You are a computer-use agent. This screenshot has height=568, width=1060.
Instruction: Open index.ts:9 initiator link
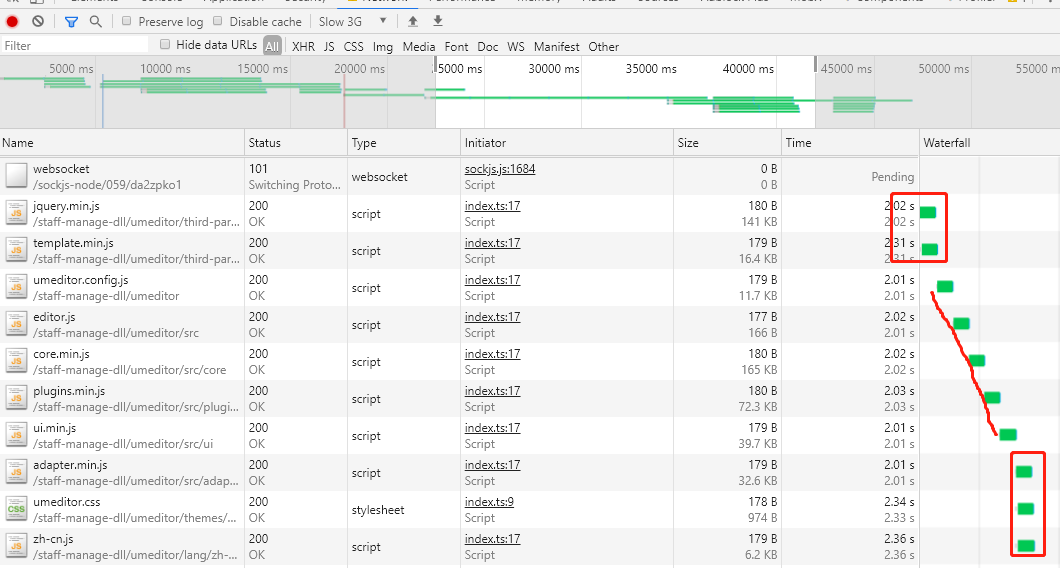489,502
